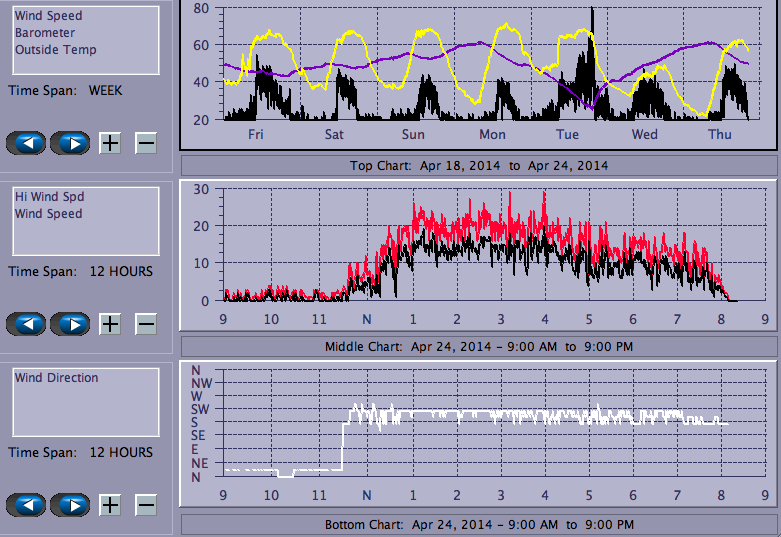Decrease time span of the wind speed chart

click(146, 324)
